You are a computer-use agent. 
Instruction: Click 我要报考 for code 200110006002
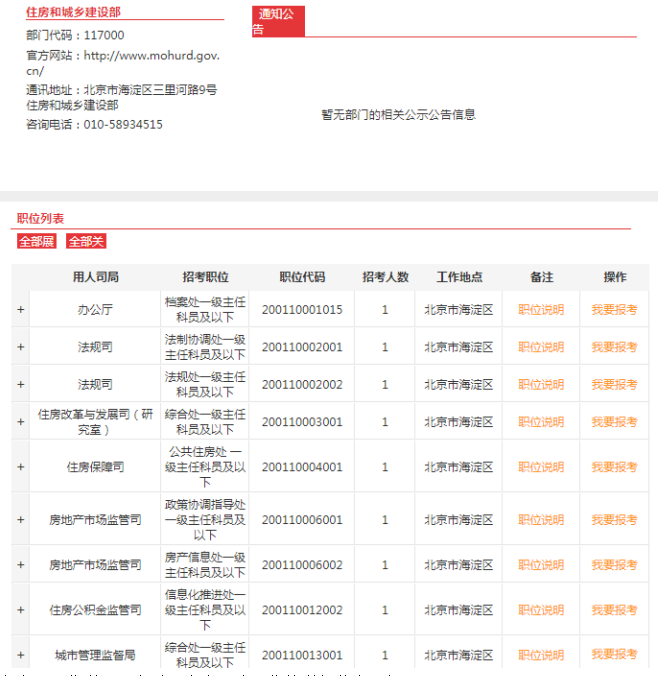(x=614, y=565)
